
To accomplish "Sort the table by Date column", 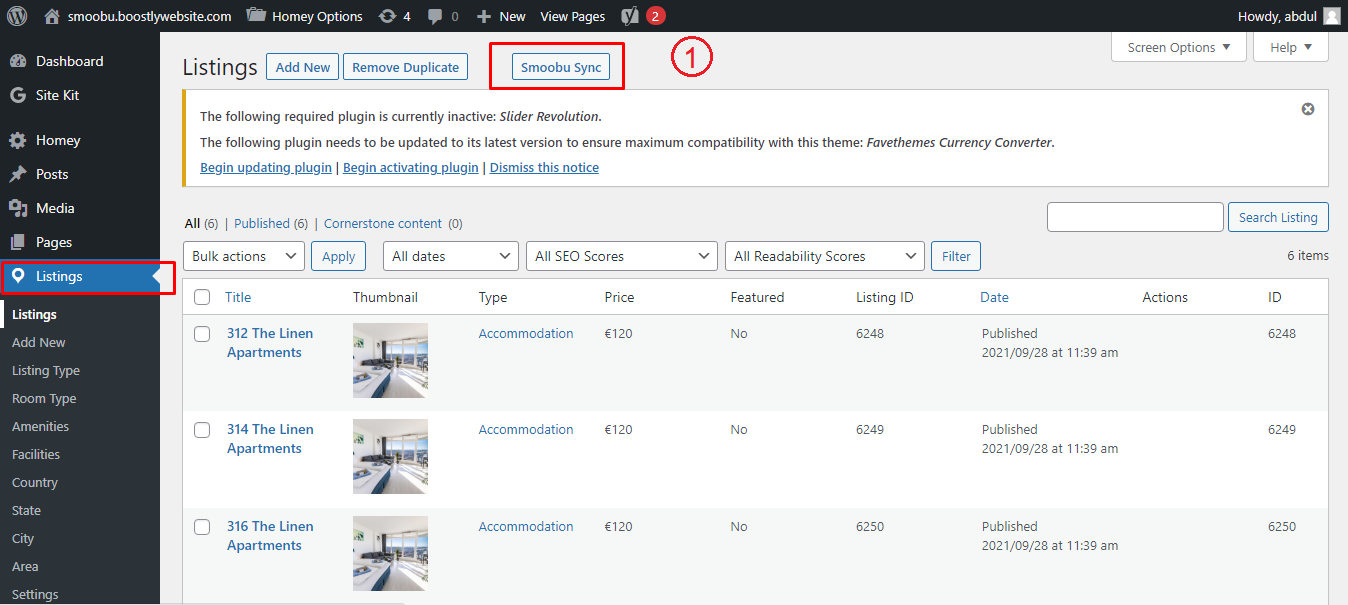I will coord(994,297).
